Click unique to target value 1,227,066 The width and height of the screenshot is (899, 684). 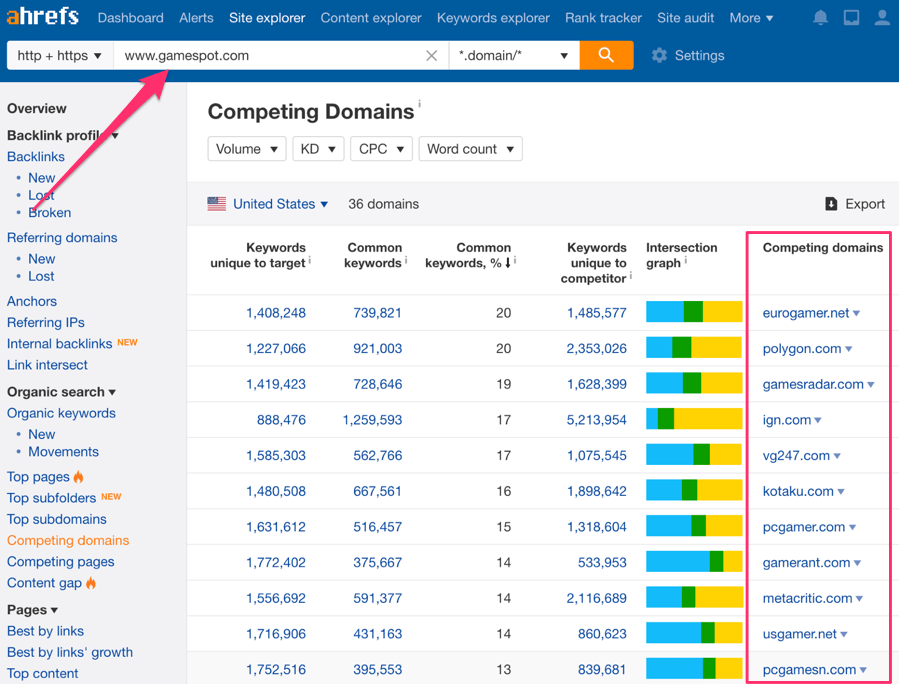click(x=276, y=349)
